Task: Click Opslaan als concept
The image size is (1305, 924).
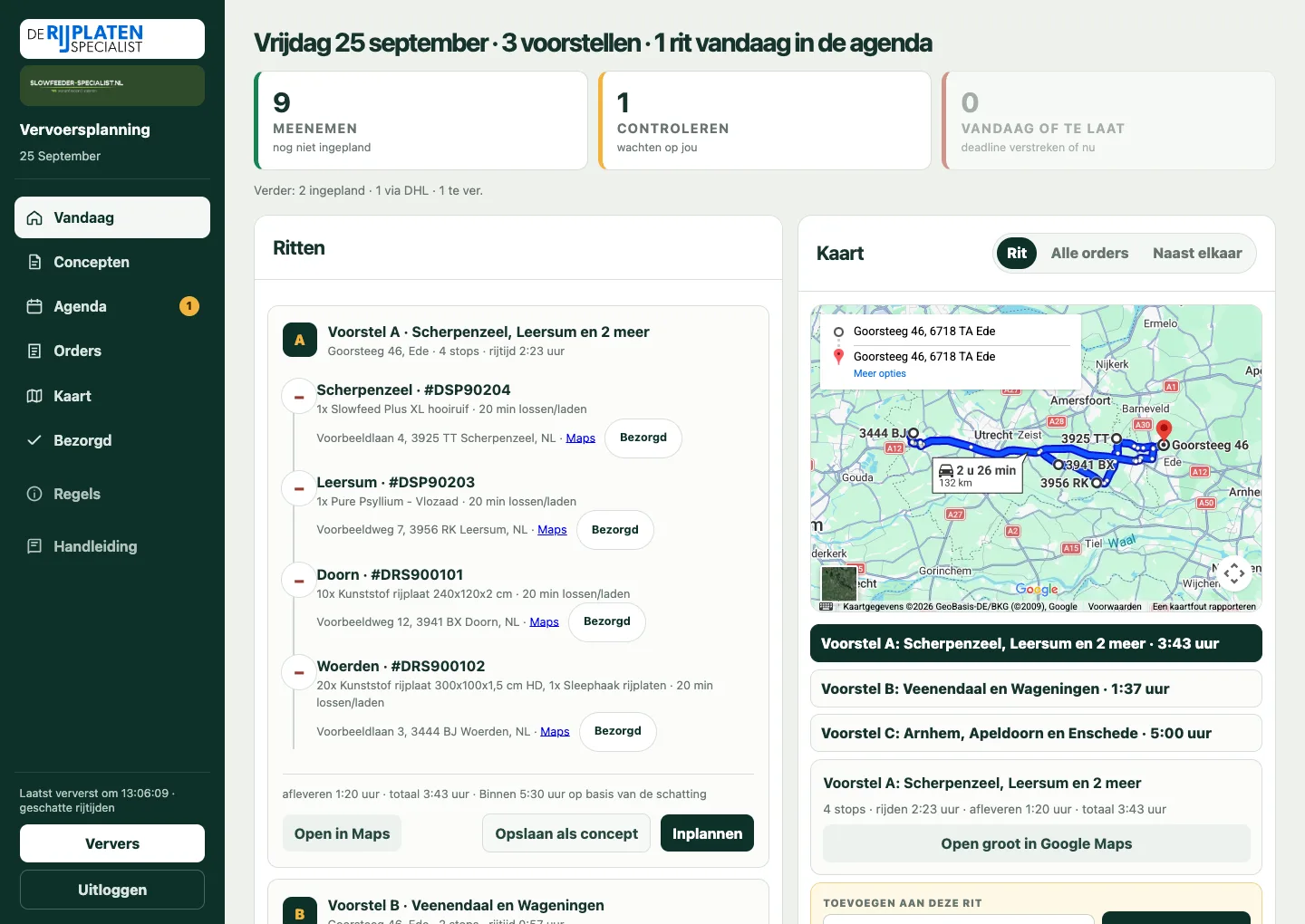Action: (566, 833)
